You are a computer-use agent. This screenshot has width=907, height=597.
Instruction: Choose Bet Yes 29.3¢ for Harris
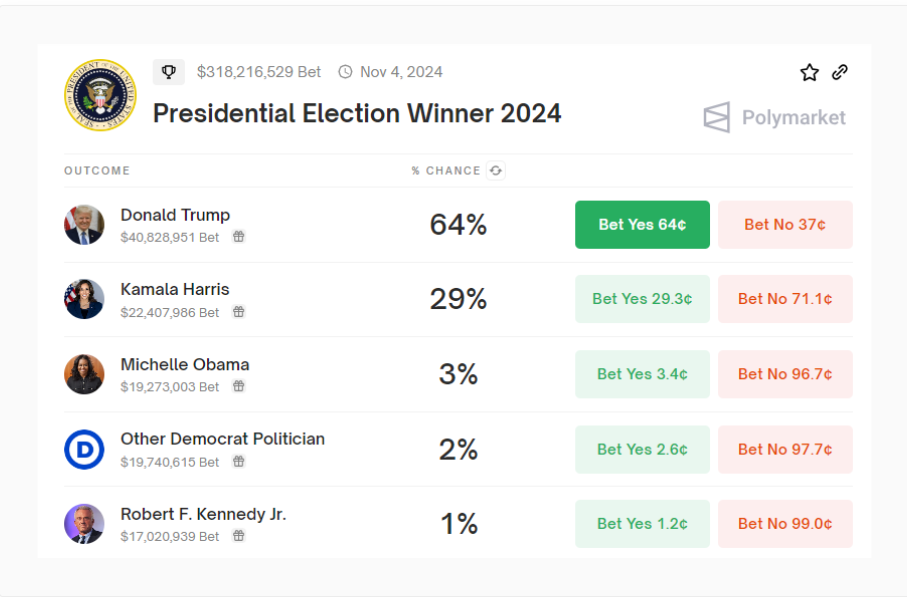point(642,298)
